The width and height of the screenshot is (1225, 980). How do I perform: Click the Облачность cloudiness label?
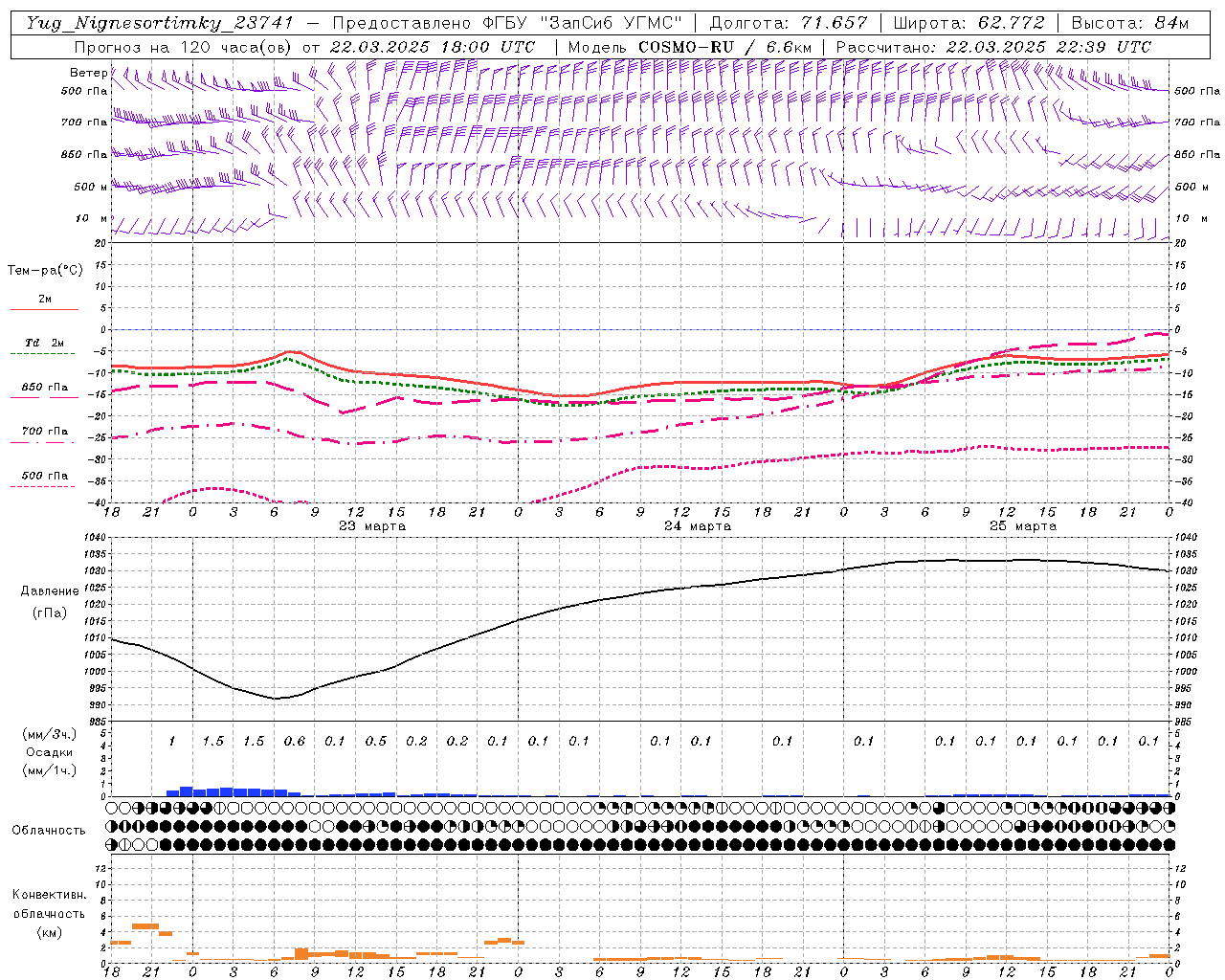[x=49, y=830]
